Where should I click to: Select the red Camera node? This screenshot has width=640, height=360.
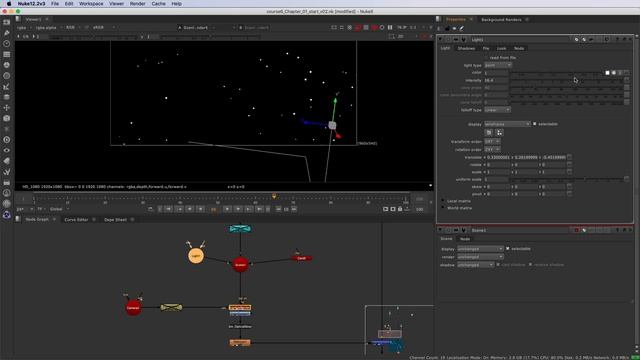[133, 307]
